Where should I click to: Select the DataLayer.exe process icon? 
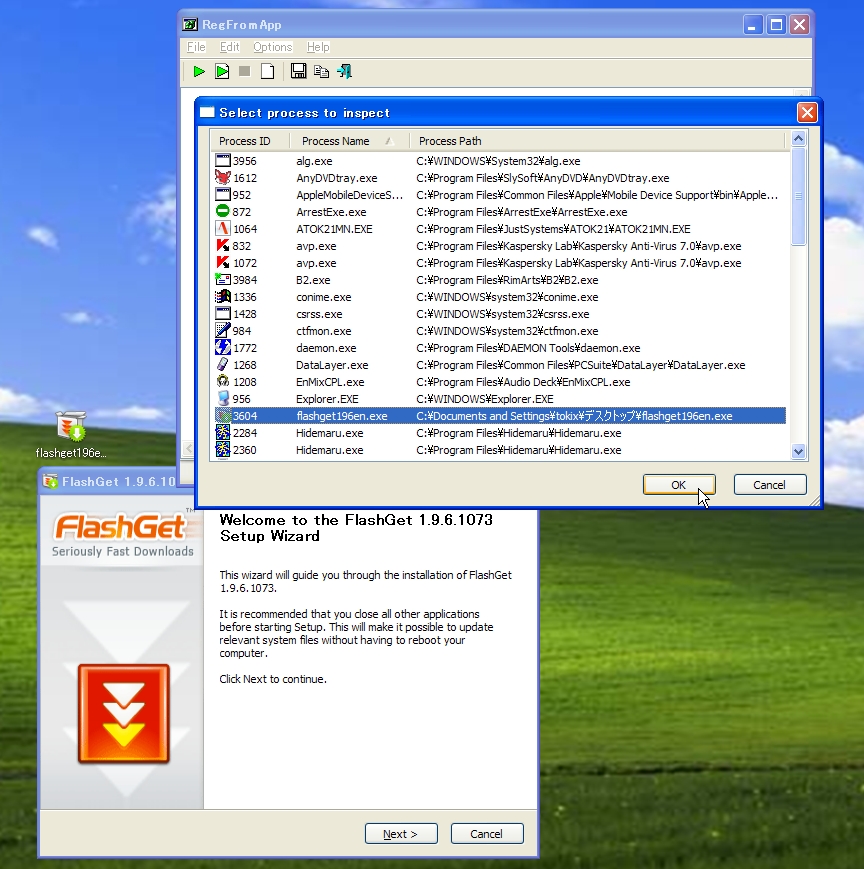point(223,365)
